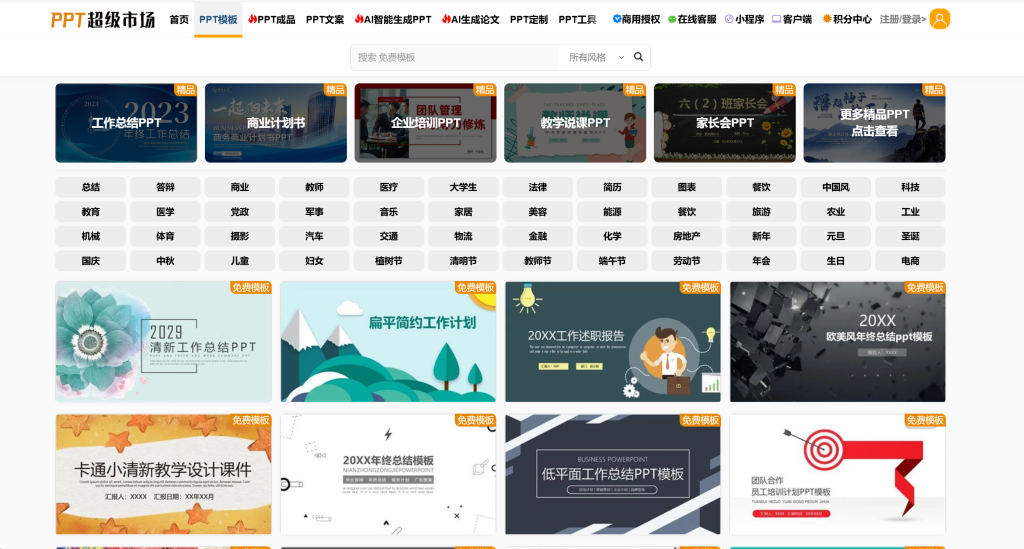The height and width of the screenshot is (549, 1024).
Task: Open the 小程序 link
Action: pyautogui.click(x=744, y=20)
